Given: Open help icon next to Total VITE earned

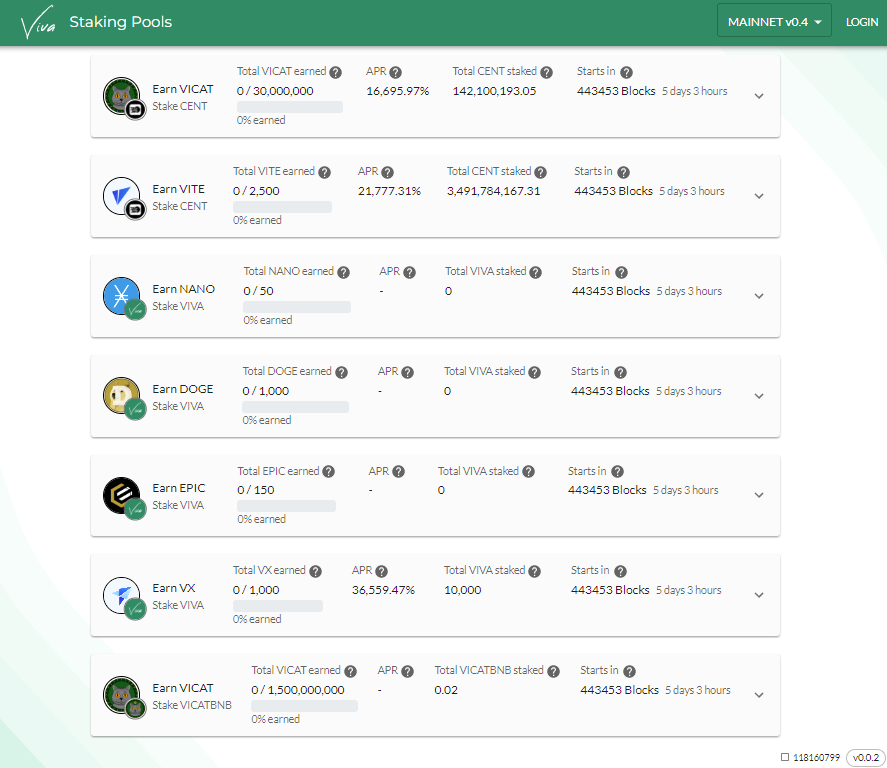Looking at the screenshot, I should pyautogui.click(x=324, y=172).
